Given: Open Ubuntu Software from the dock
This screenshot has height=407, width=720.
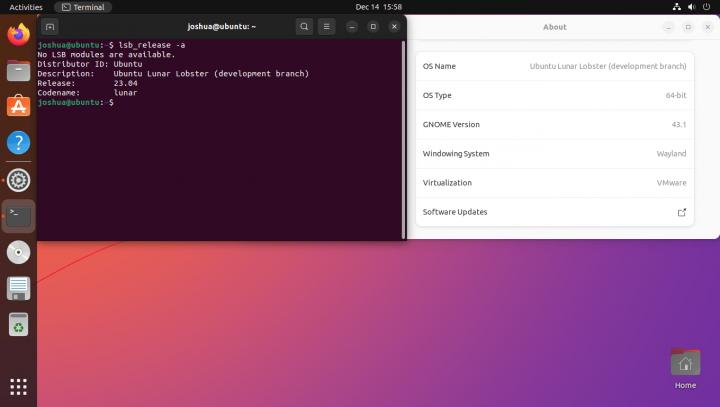Looking at the screenshot, I should point(18,106).
